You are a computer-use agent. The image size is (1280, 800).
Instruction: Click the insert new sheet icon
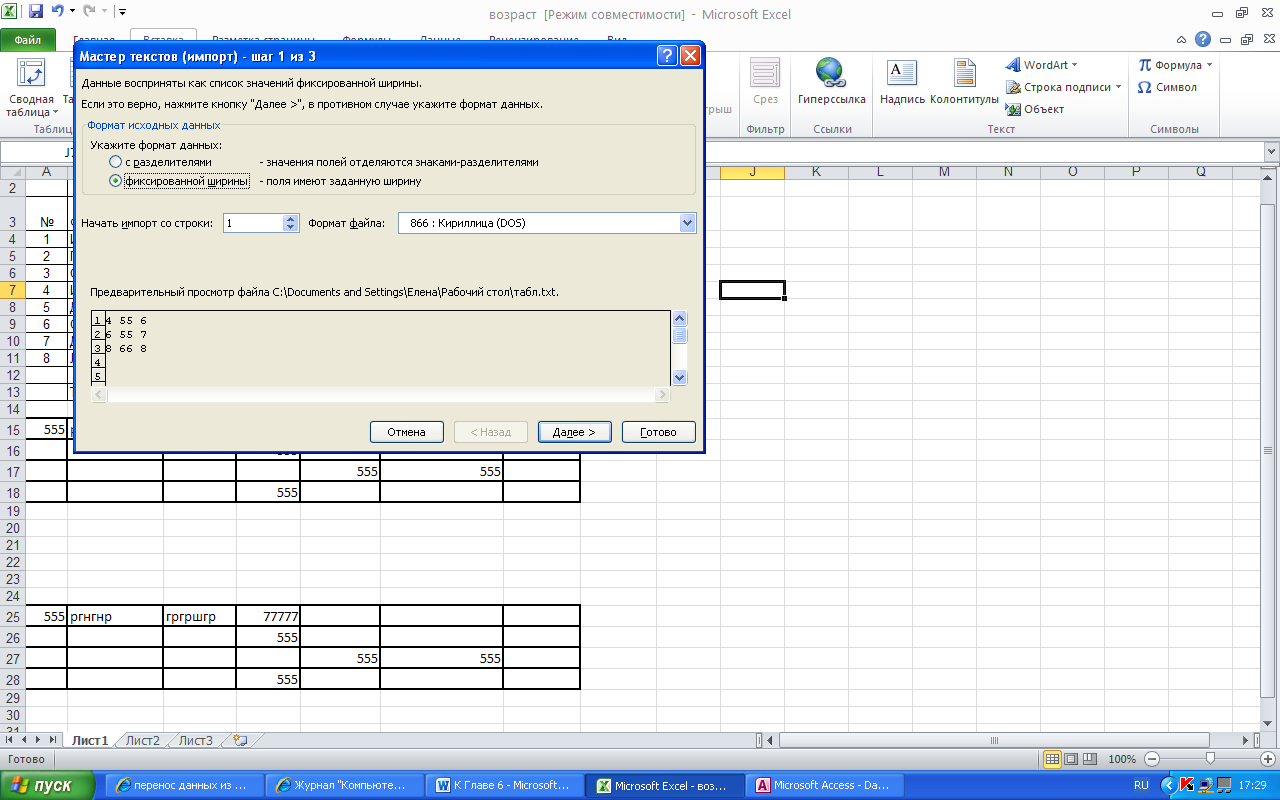(x=239, y=740)
